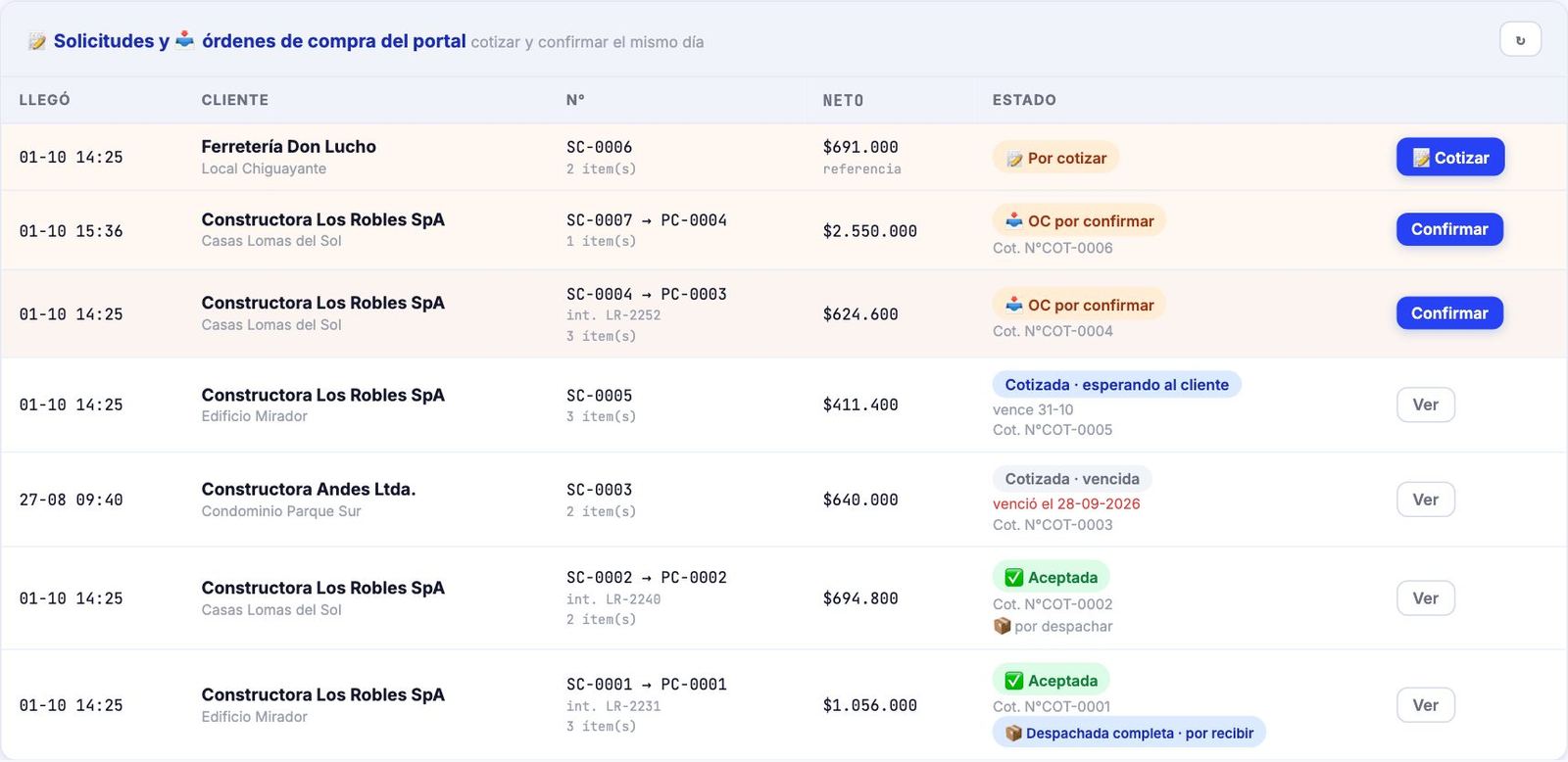This screenshot has height=762, width=1568.
Task: Click the vence 31-10 expiry text
Action: tap(1033, 409)
